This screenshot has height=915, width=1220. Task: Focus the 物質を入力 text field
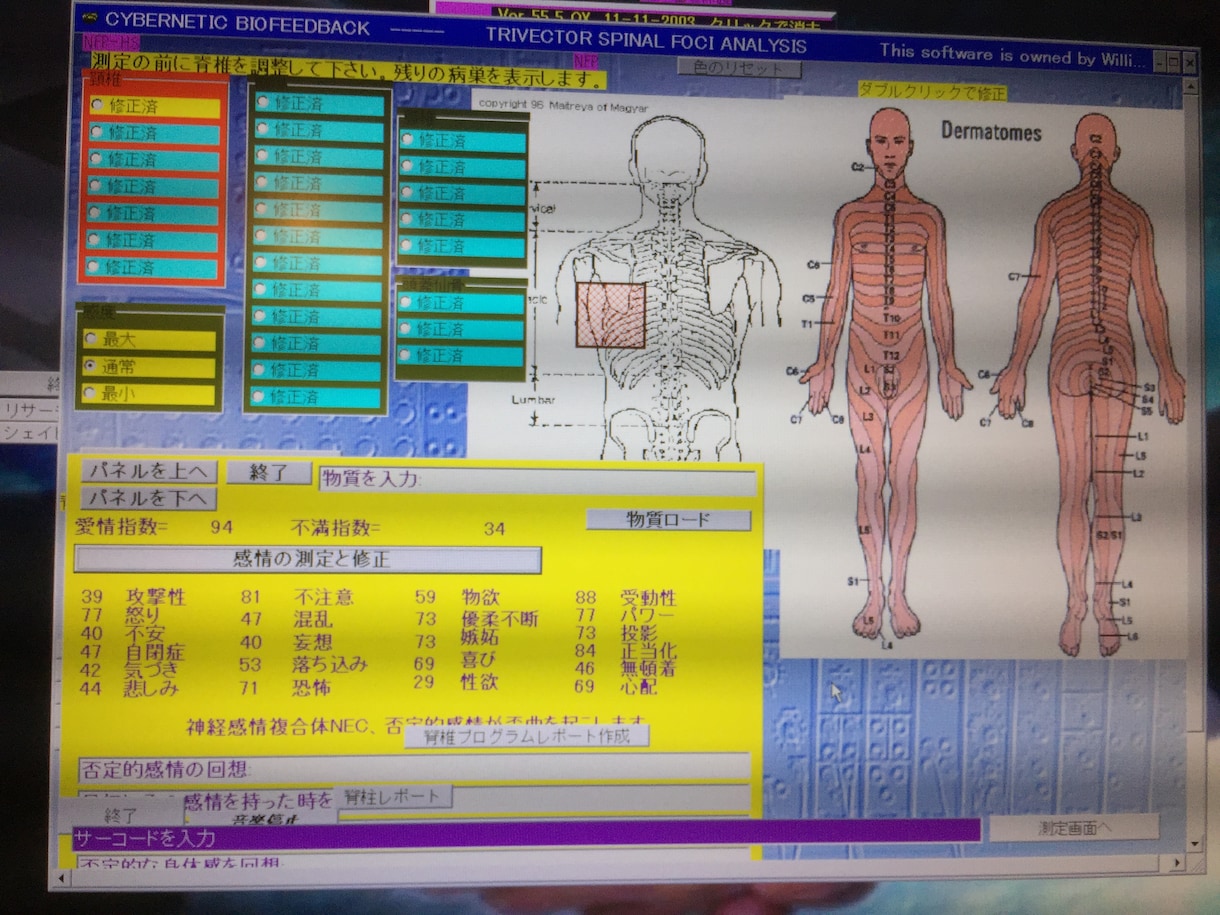click(538, 482)
